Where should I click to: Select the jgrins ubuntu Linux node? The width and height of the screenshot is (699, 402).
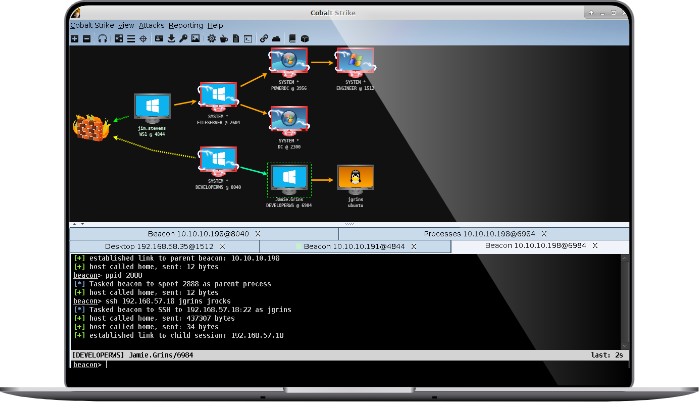(x=355, y=179)
